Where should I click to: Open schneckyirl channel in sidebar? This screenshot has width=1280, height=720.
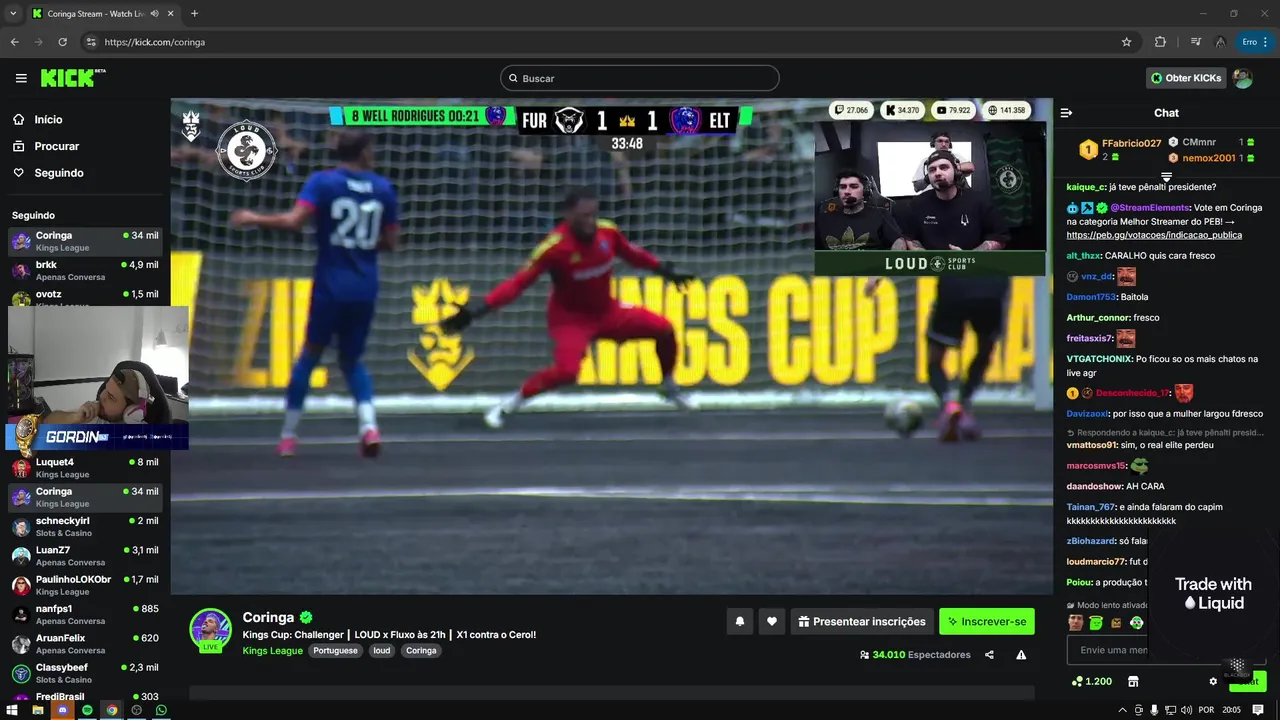coord(85,527)
